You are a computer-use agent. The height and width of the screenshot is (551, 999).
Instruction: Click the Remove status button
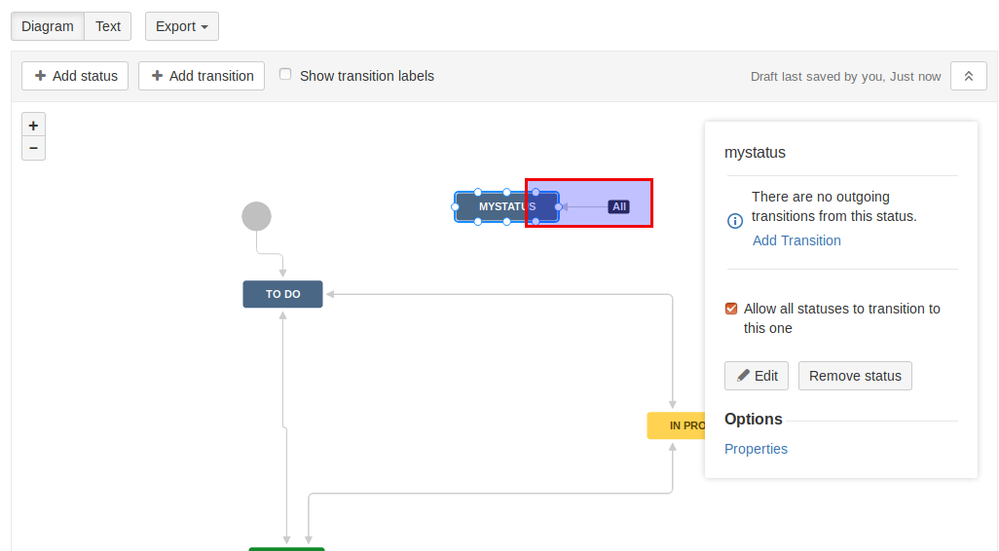[855, 376]
